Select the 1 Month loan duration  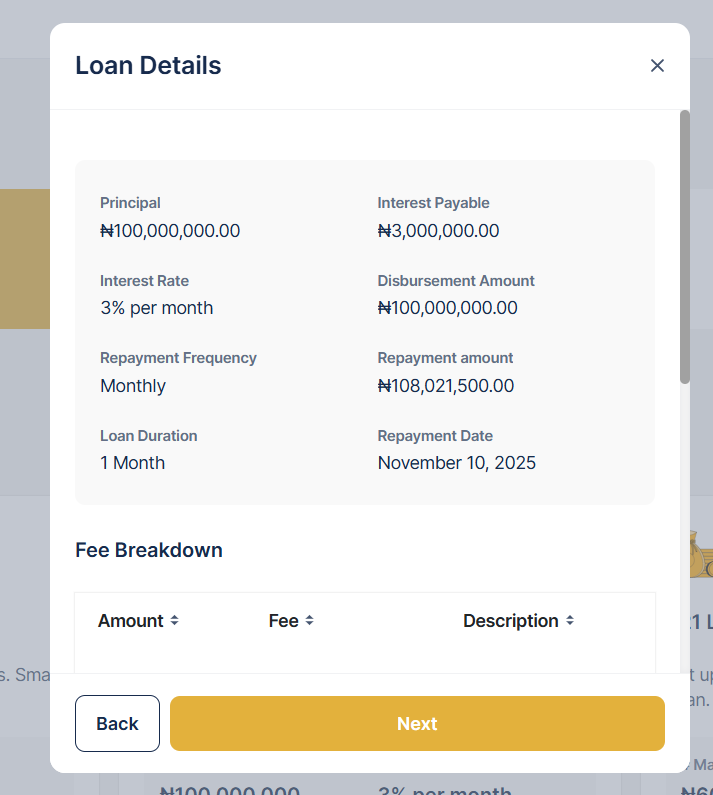[133, 463]
